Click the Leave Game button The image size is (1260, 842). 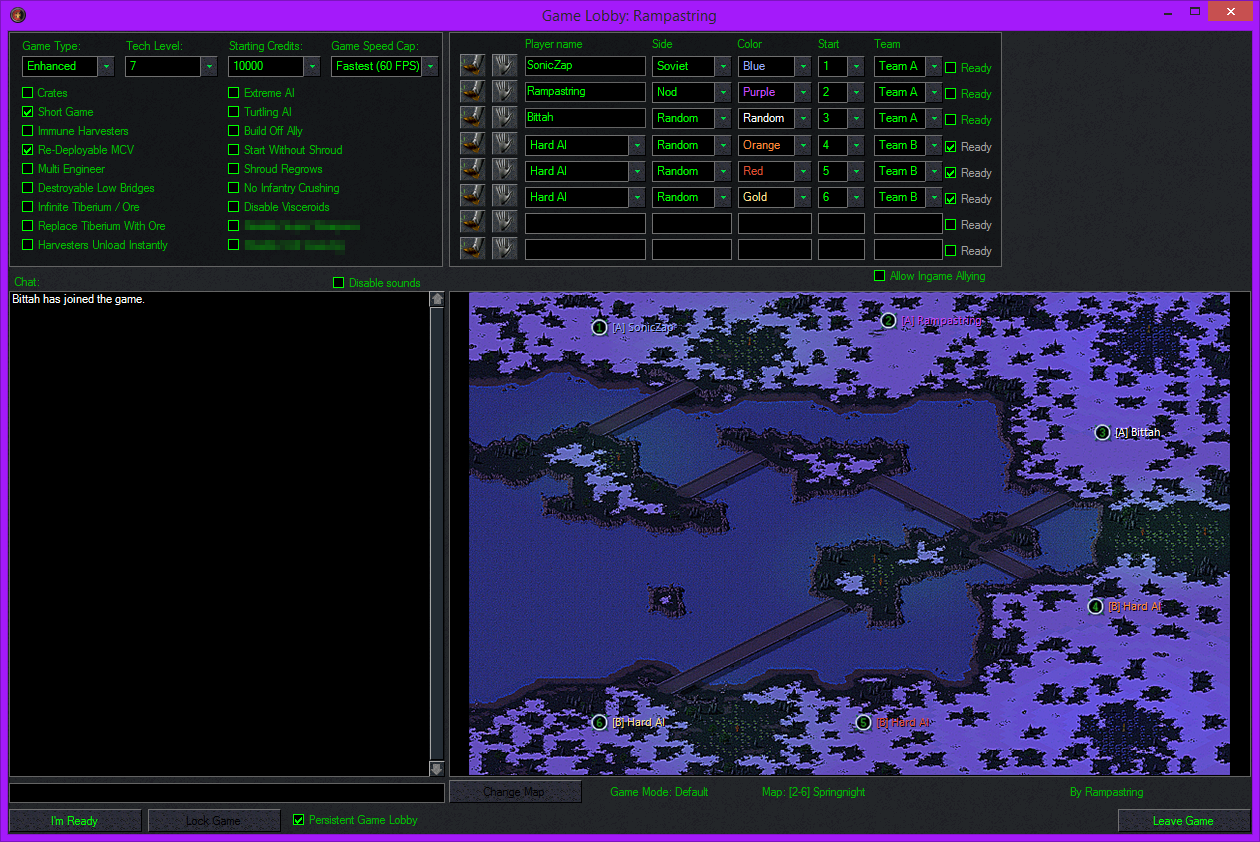[1183, 821]
